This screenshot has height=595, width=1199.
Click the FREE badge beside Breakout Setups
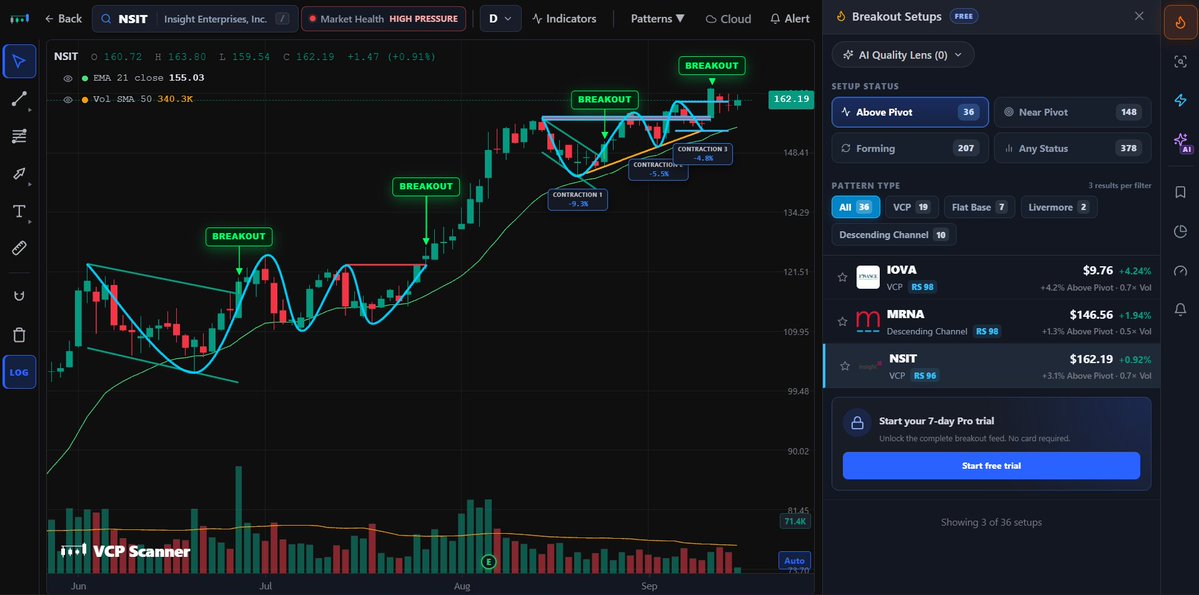point(963,16)
